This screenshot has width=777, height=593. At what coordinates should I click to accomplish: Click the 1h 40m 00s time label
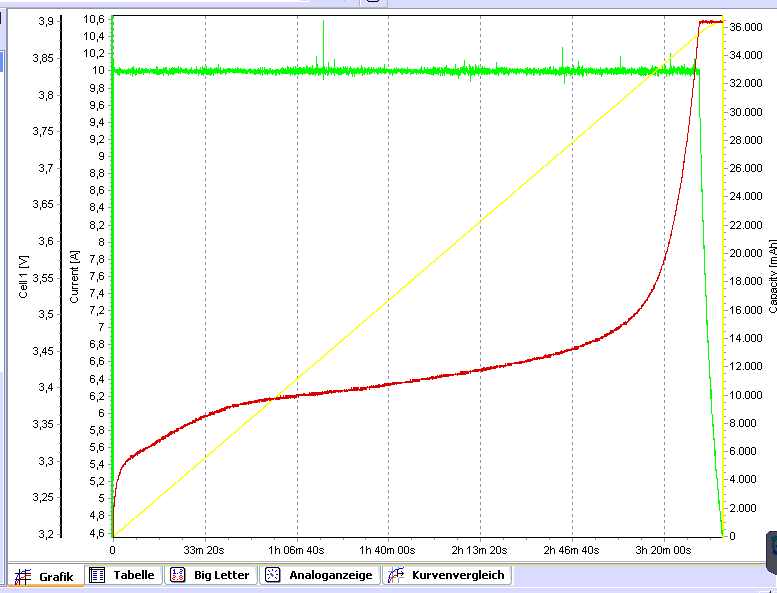point(388,550)
